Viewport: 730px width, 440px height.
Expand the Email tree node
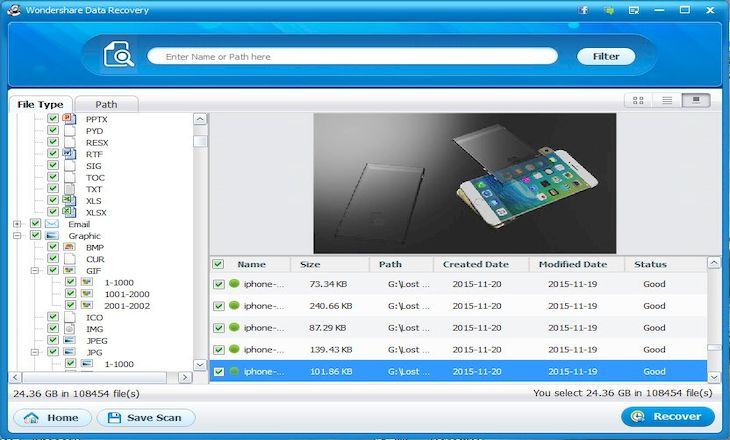tap(17, 224)
